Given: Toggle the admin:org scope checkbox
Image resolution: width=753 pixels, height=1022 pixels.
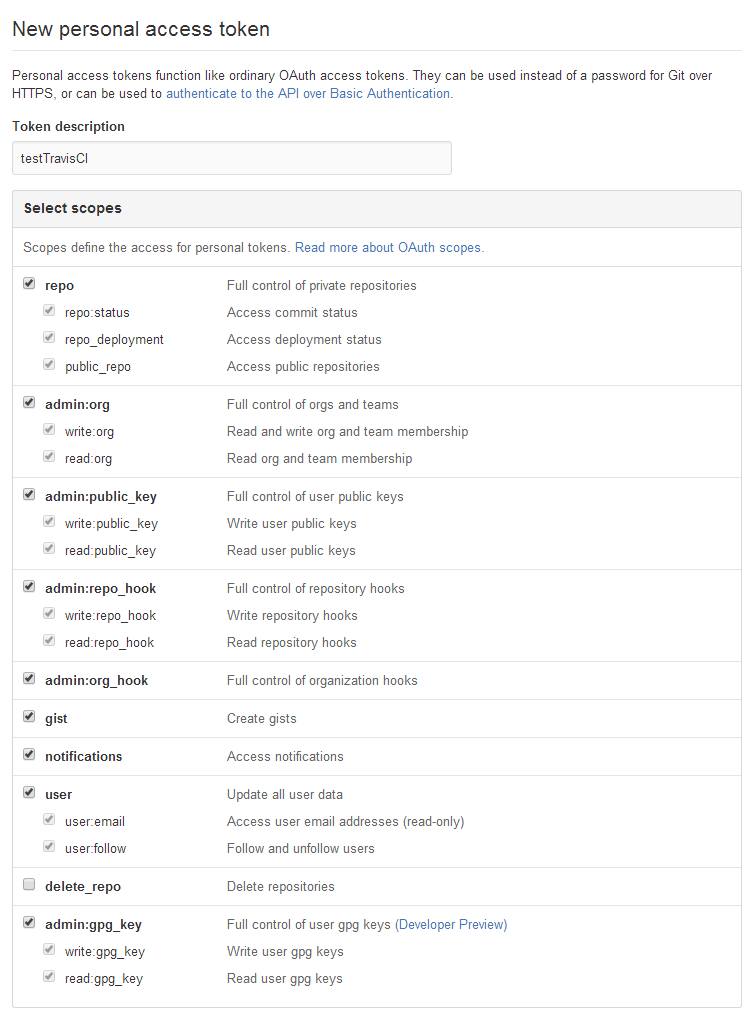Looking at the screenshot, I should pyautogui.click(x=29, y=404).
